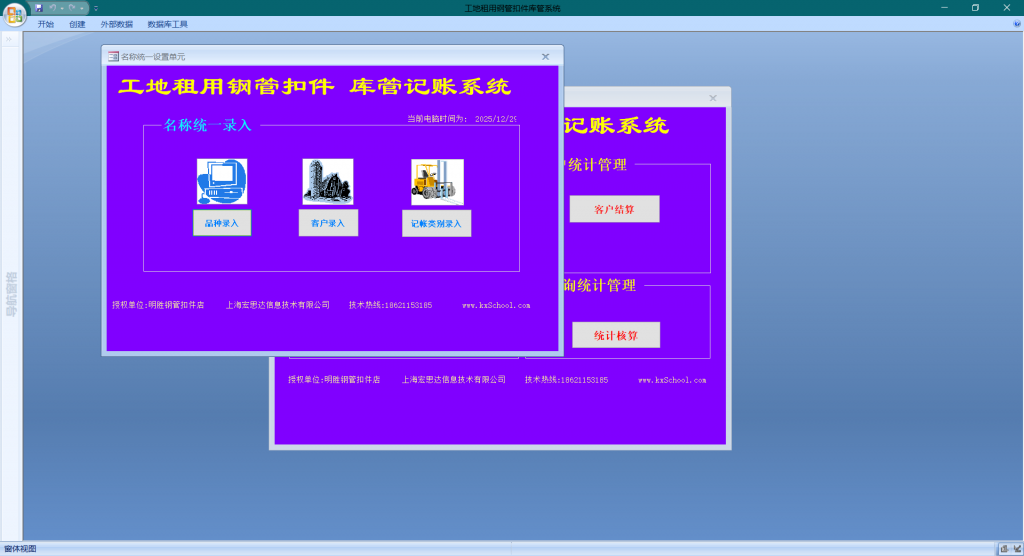Click the Save icon in quick access toolbar
Screen dimensions: 1024x556
tap(40, 8)
